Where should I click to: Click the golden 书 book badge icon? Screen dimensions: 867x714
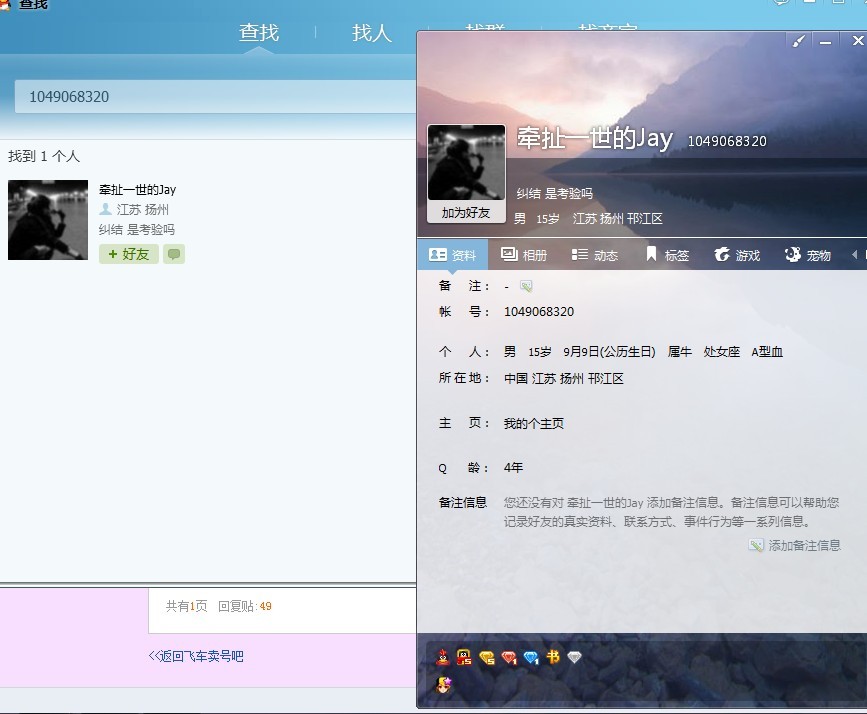553,656
